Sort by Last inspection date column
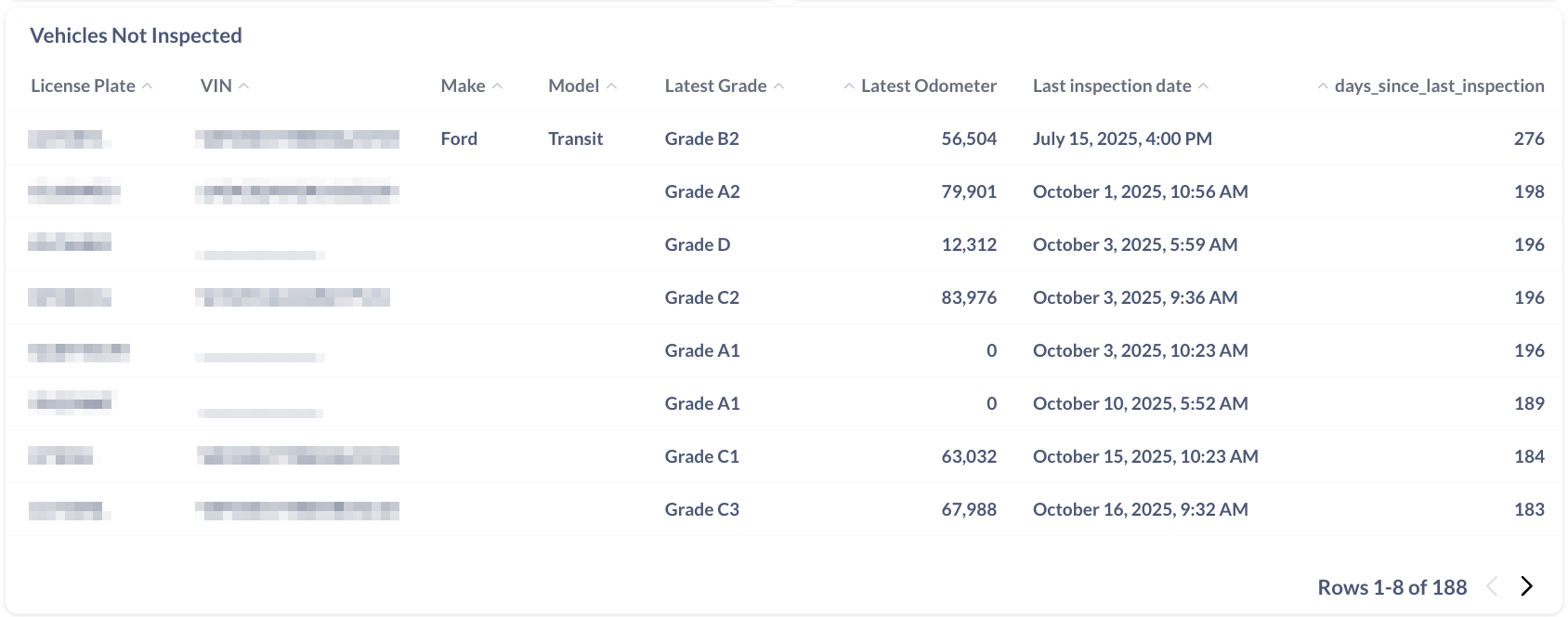Screen dimensions: 1568x617 click(1112, 85)
